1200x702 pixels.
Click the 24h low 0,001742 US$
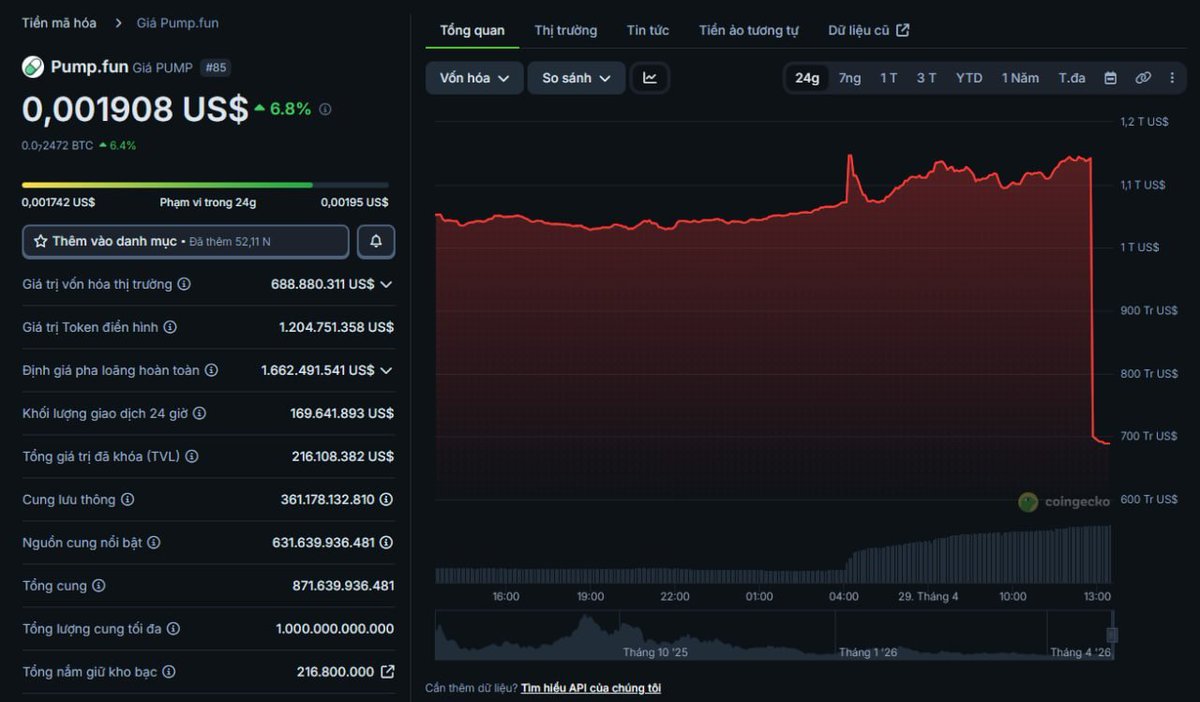point(58,202)
